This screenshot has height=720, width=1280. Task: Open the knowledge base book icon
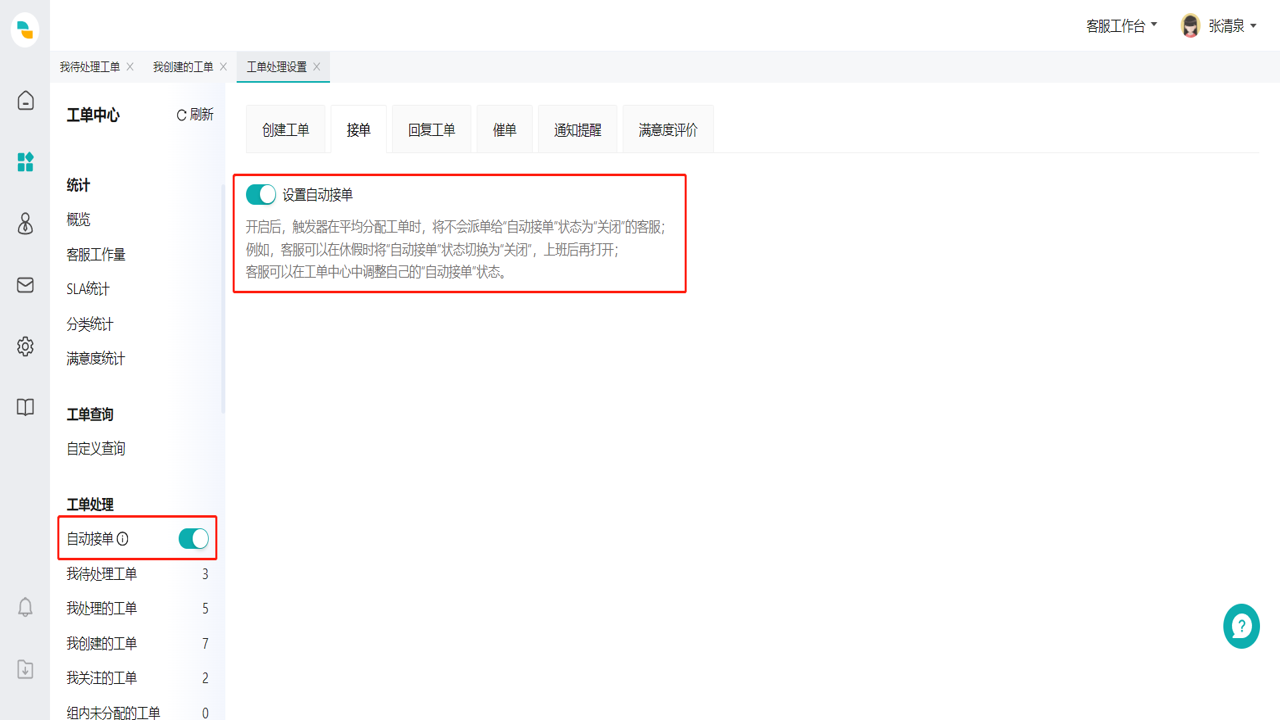[x=26, y=407]
